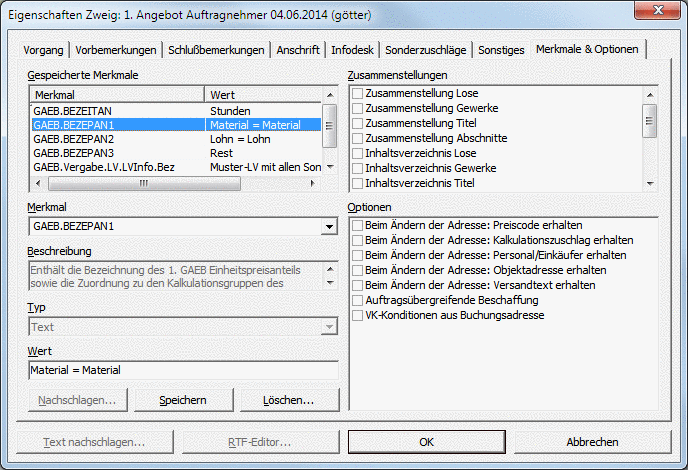Enable Objektadresse erhalten option
Viewport: 688px width, 470px height.
358,270
